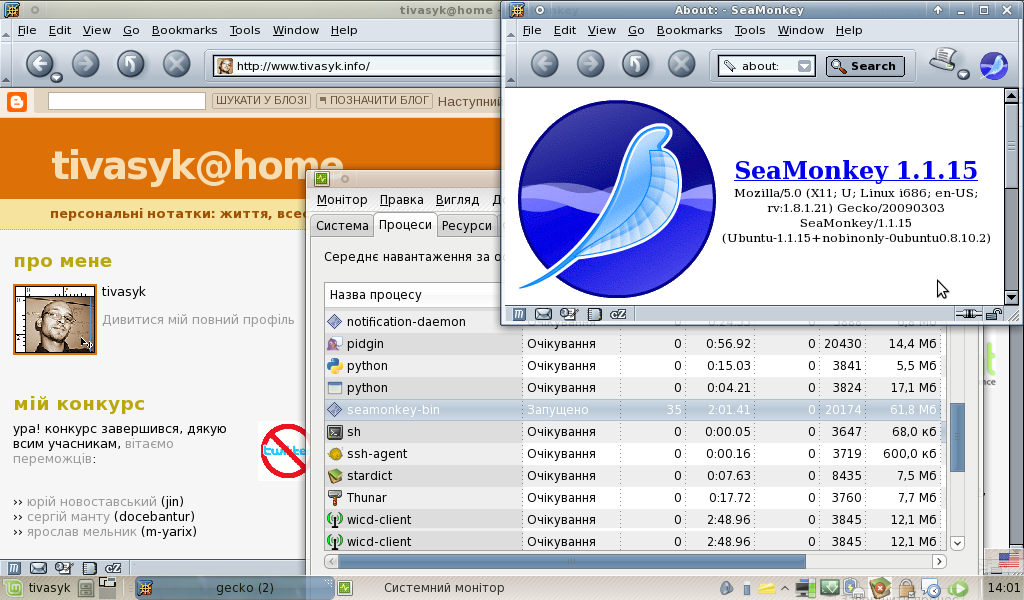
Task: Stop page loading in the tivasyk@home window
Action: point(176,64)
